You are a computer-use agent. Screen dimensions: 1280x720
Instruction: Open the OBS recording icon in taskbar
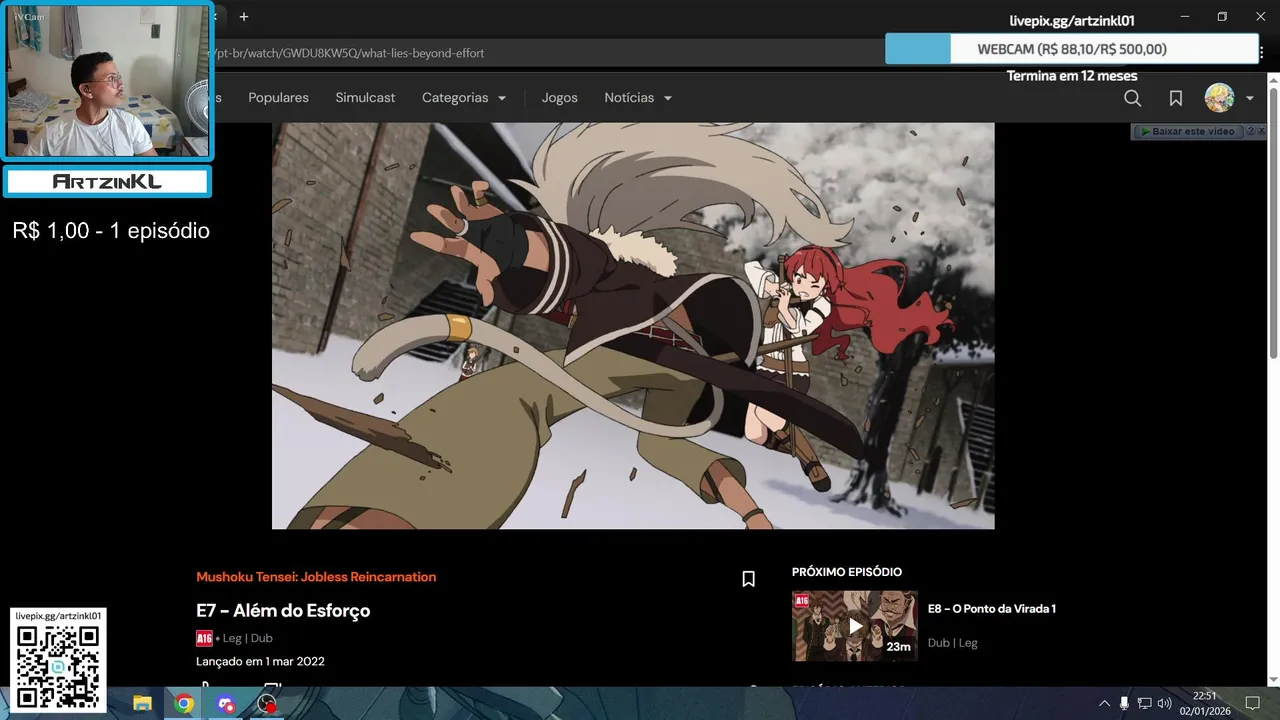click(x=267, y=704)
